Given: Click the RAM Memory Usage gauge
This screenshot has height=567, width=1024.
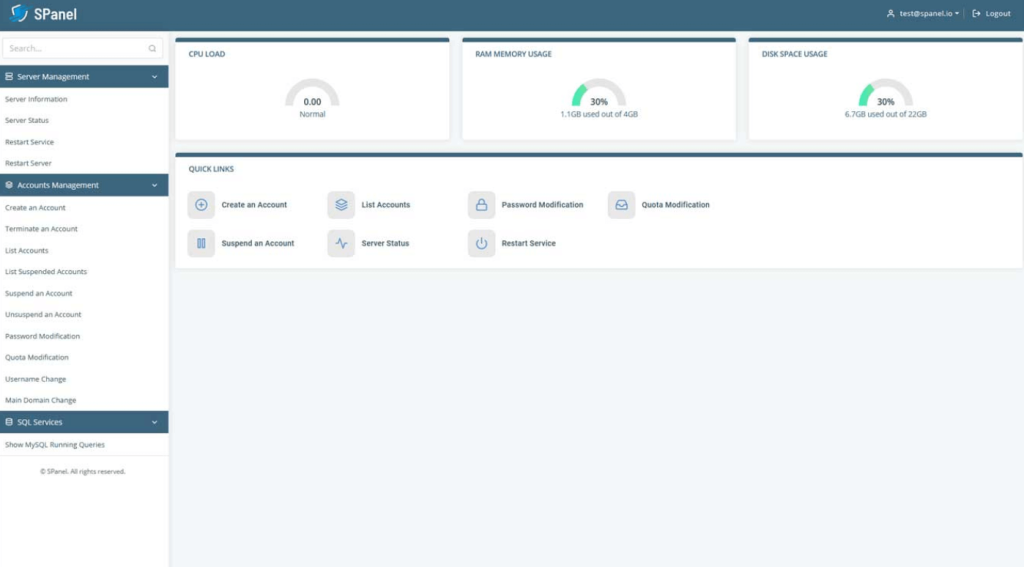Looking at the screenshot, I should click(599, 93).
